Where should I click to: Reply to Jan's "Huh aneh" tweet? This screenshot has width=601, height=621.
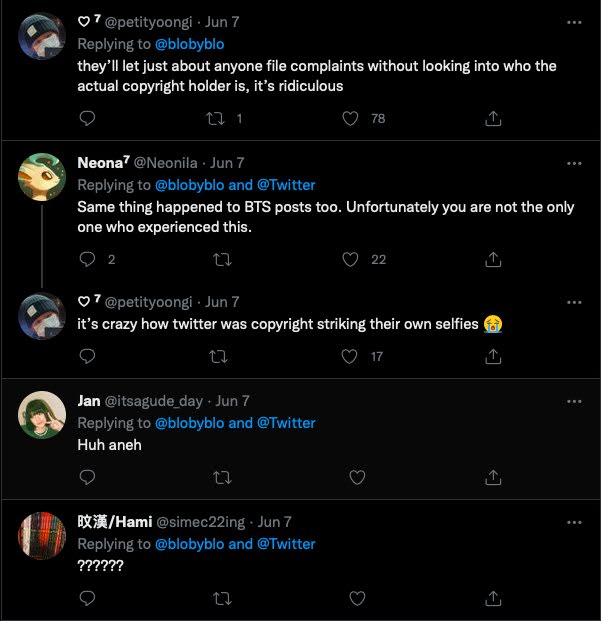[87, 477]
